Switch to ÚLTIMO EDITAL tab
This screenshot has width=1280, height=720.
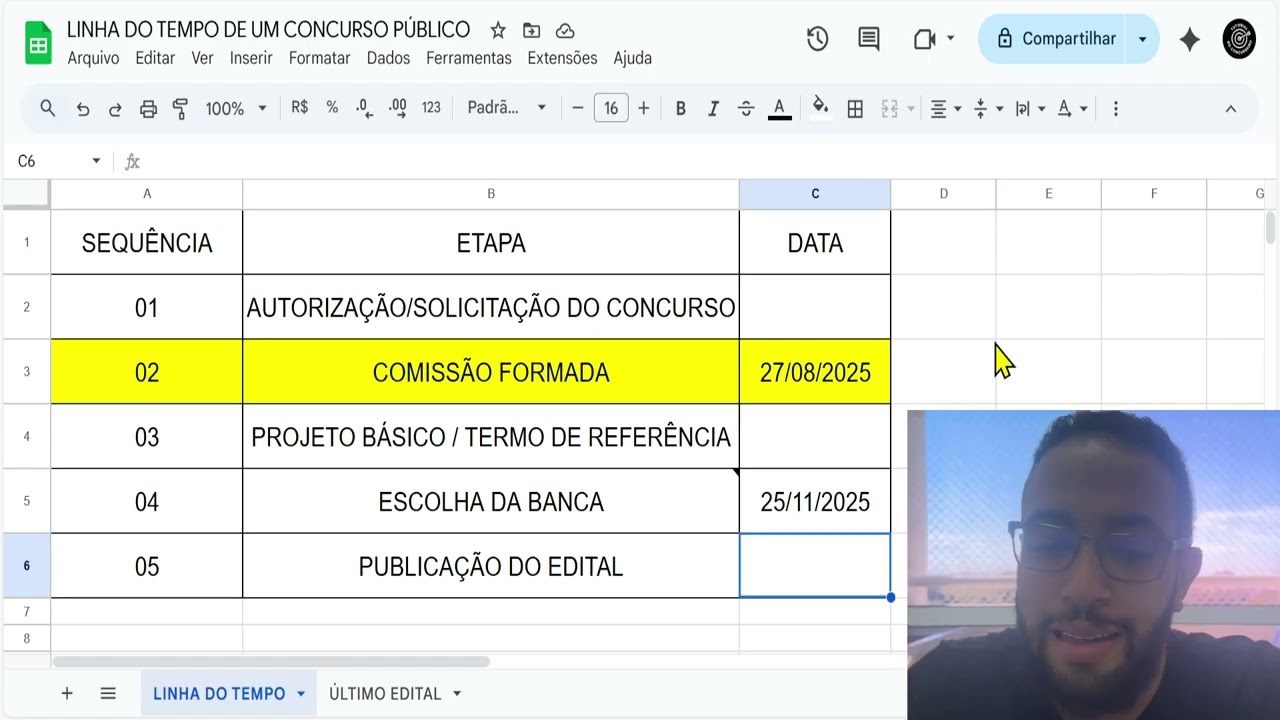click(385, 694)
